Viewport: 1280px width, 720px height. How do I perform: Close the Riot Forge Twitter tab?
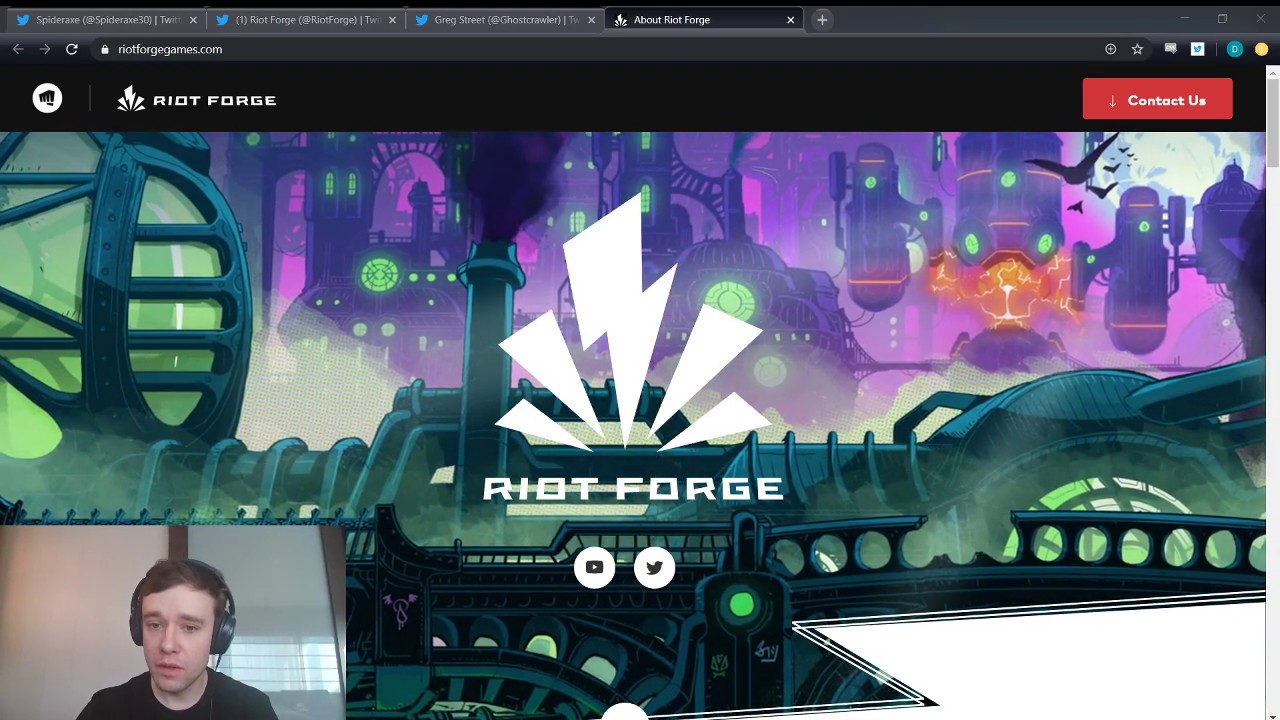tap(392, 20)
